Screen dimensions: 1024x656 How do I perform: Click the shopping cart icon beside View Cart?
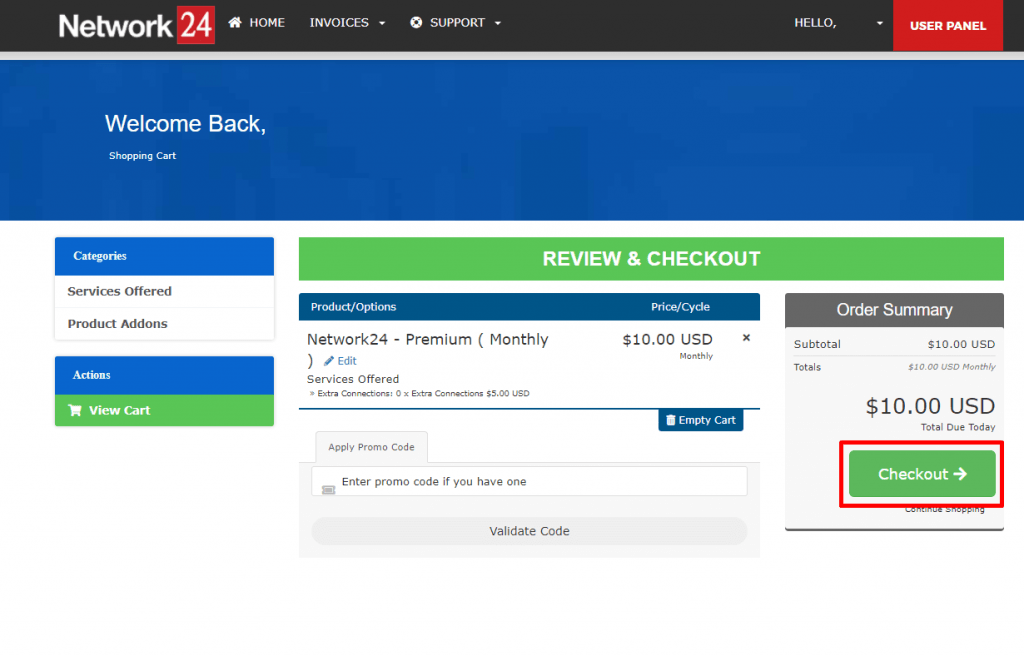(x=75, y=410)
